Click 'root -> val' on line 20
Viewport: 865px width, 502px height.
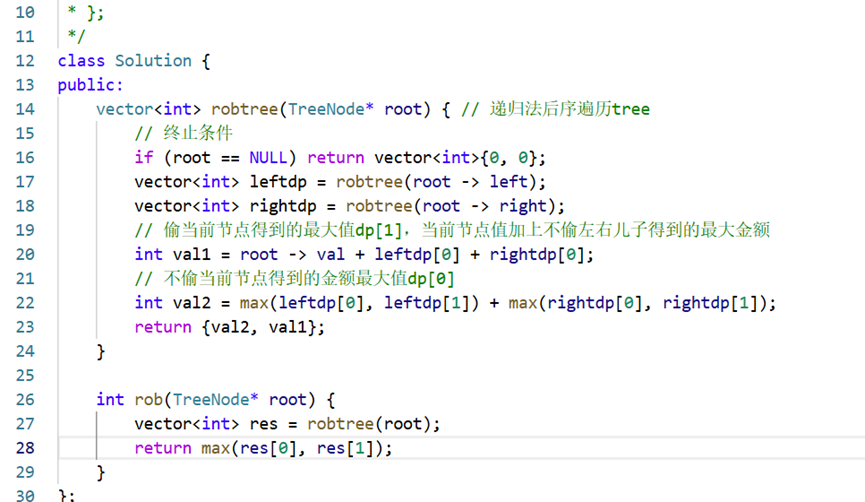(x=292, y=254)
